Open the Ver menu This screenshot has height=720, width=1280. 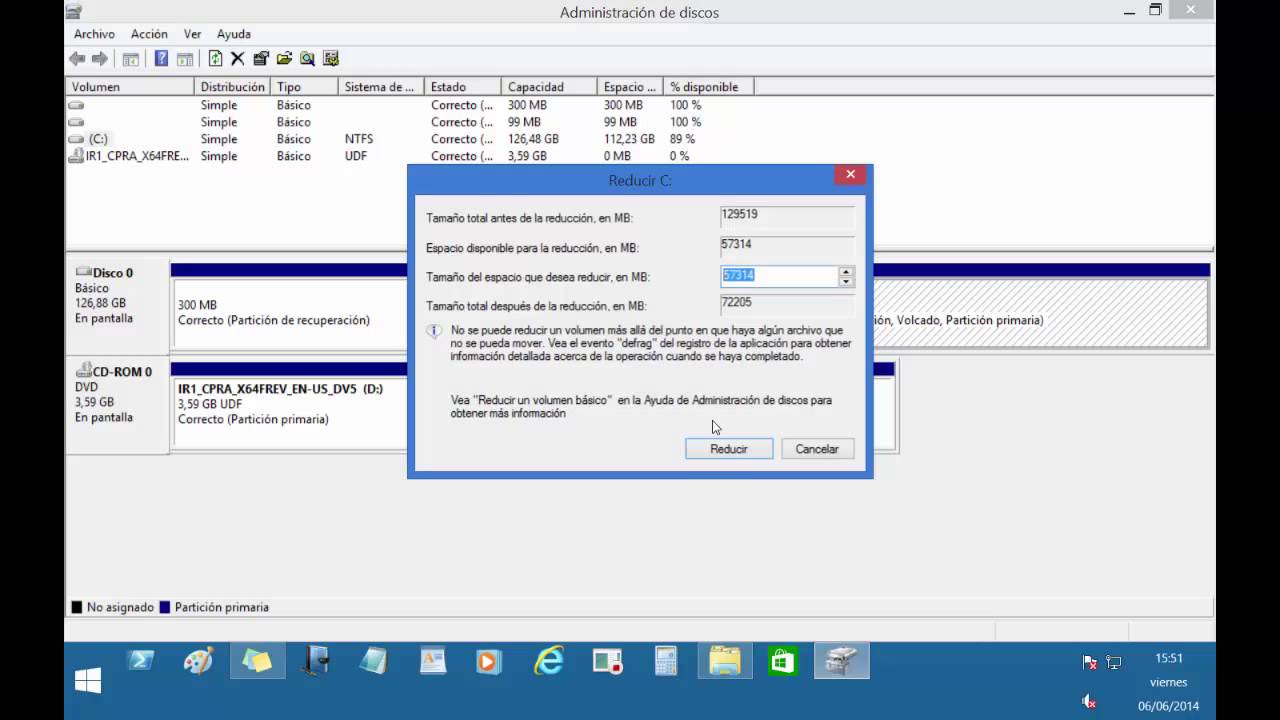coord(192,34)
